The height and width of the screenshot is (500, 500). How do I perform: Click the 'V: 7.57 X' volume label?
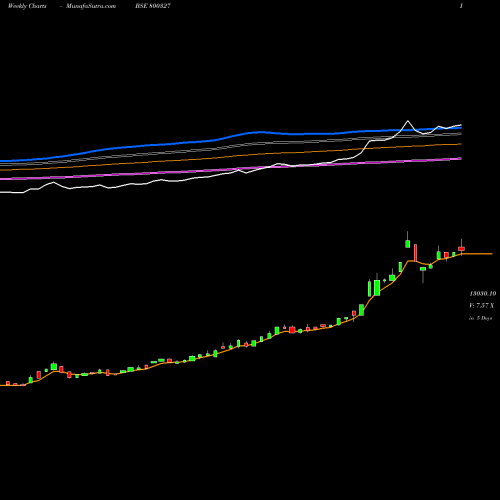pos(482,306)
